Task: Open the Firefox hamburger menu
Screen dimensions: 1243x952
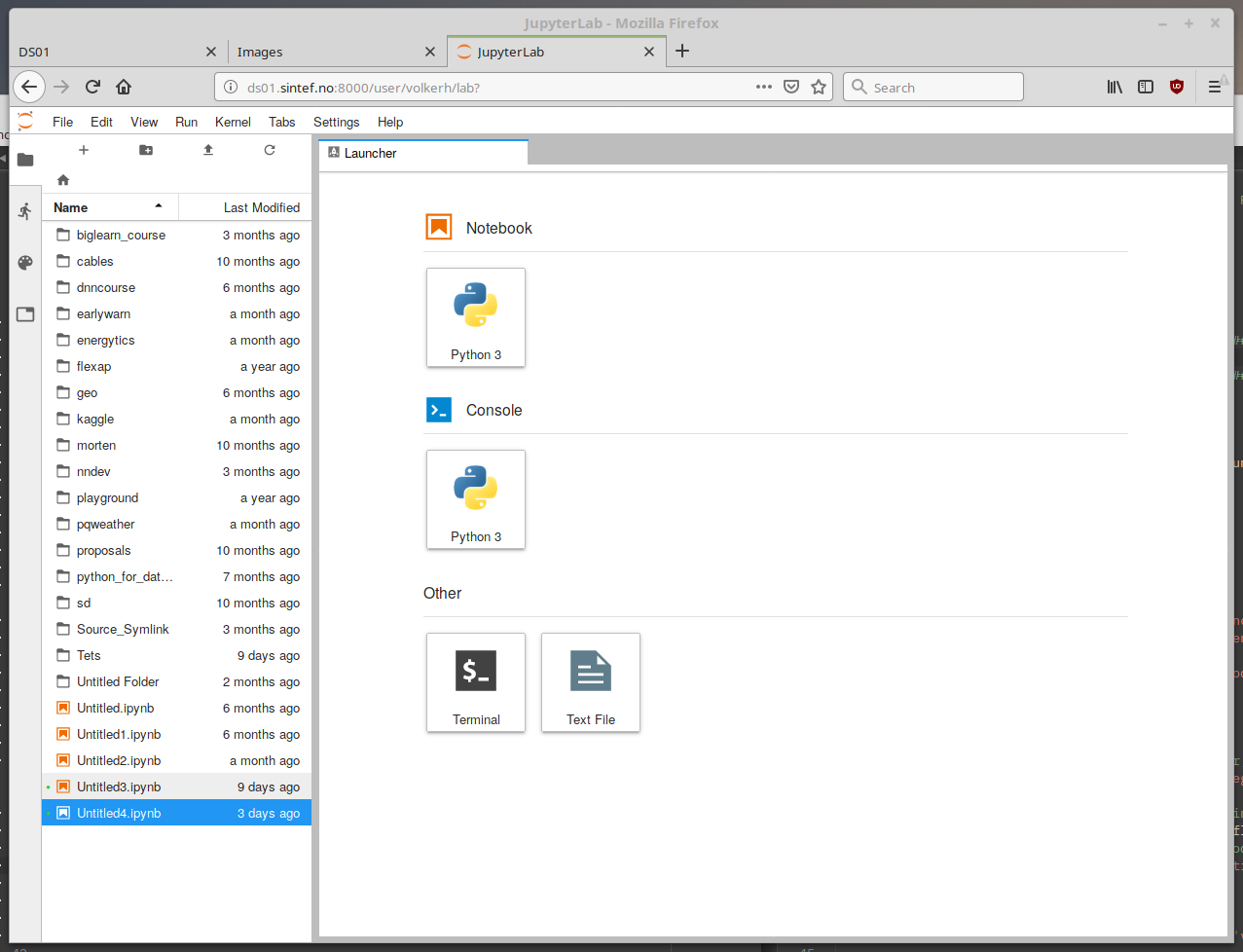Action: [x=1215, y=88]
